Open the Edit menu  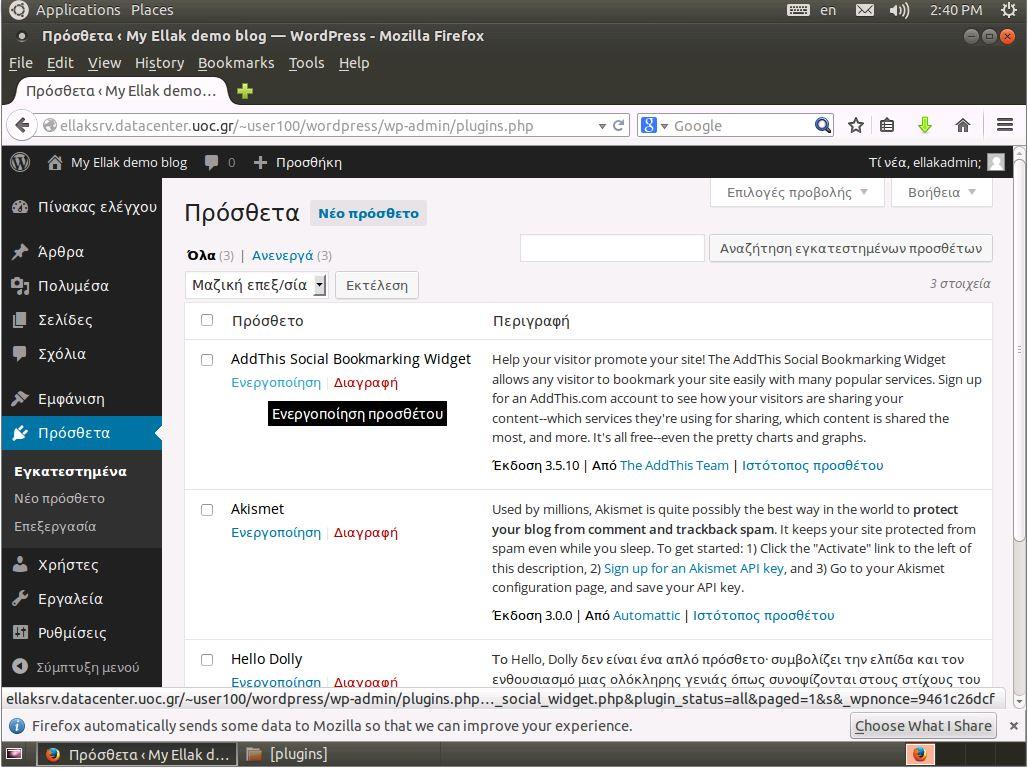60,63
